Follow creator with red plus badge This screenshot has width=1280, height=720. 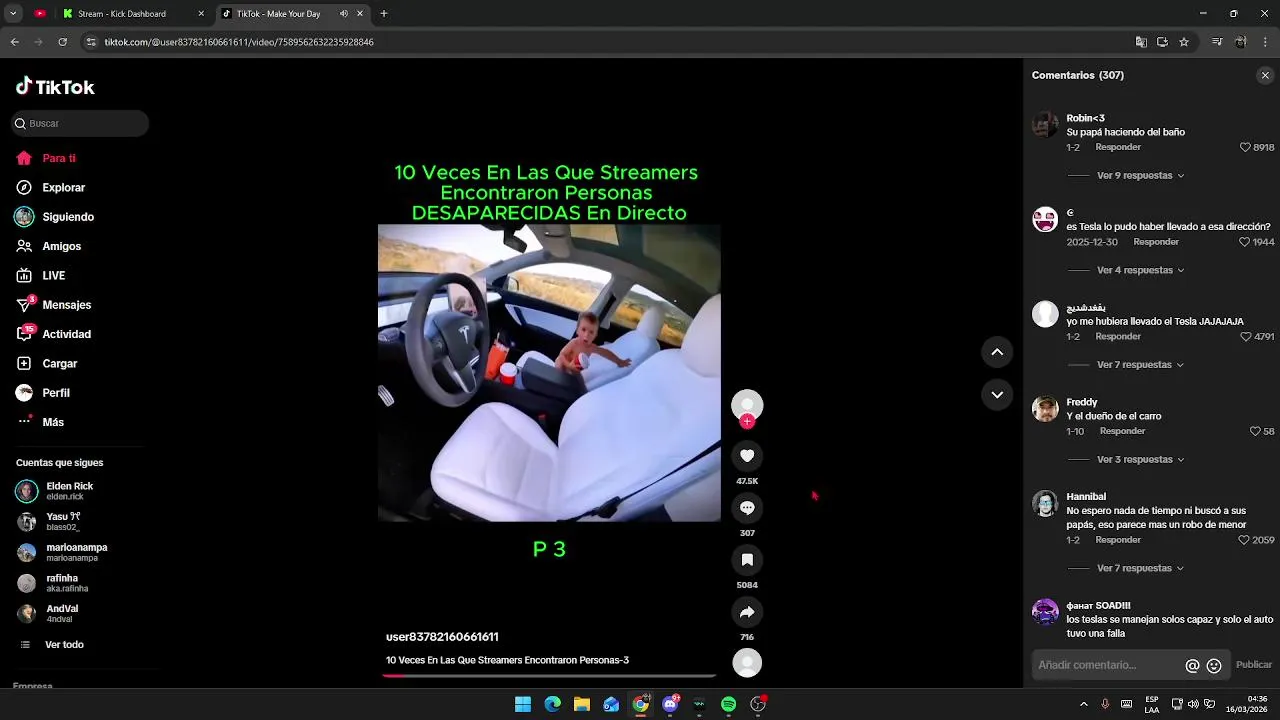pyautogui.click(x=747, y=422)
